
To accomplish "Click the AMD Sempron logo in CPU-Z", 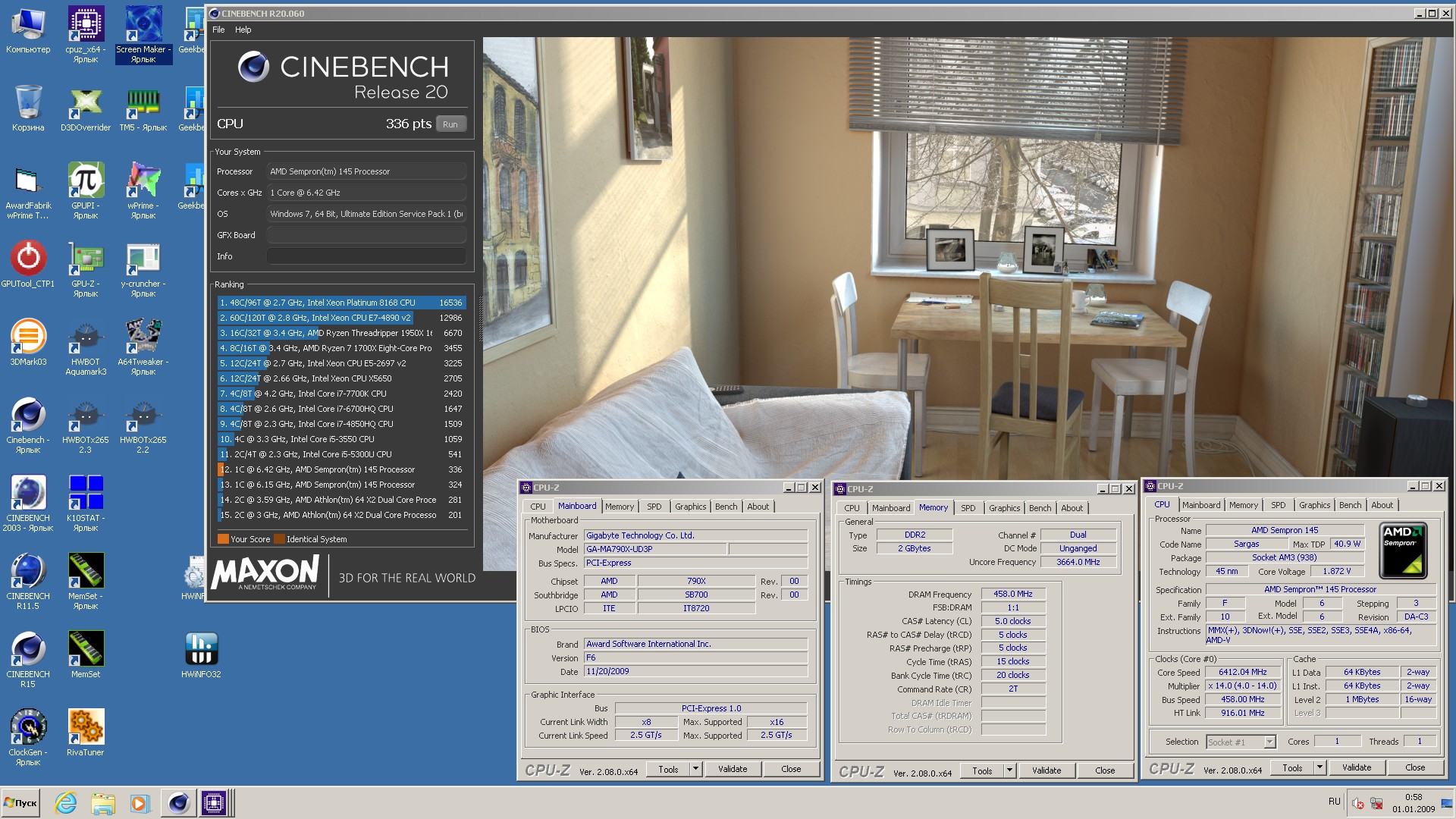I will click(1403, 551).
